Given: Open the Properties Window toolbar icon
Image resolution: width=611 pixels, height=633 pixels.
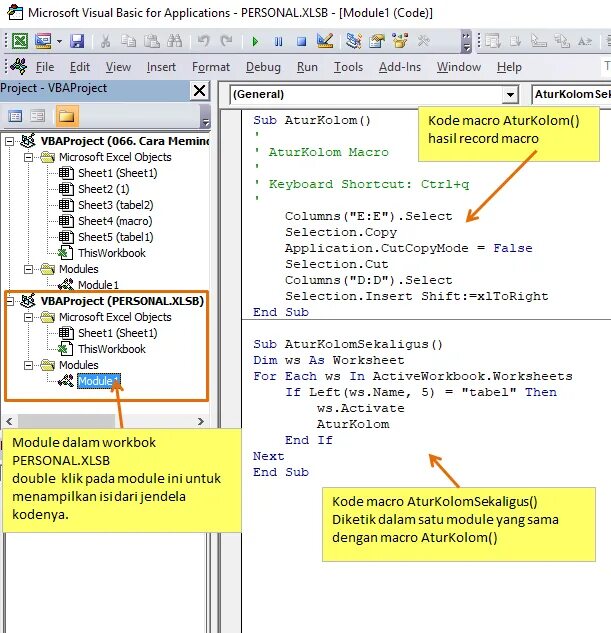Looking at the screenshot, I should tap(377, 41).
